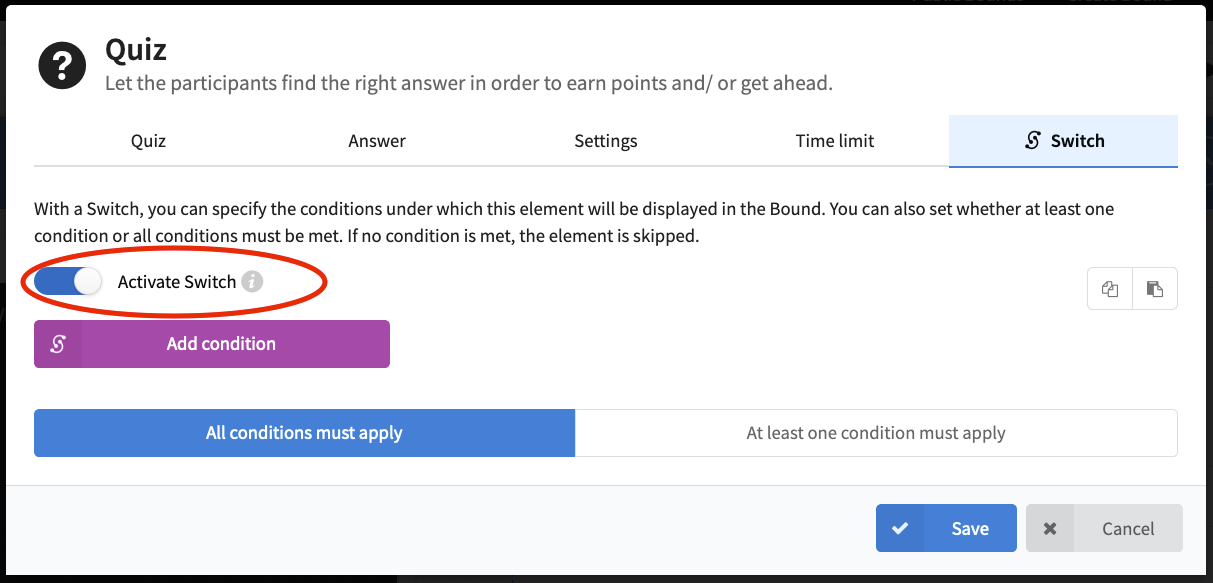The image size is (1213, 583).
Task: Click the link icon on Add condition
Action: point(58,344)
